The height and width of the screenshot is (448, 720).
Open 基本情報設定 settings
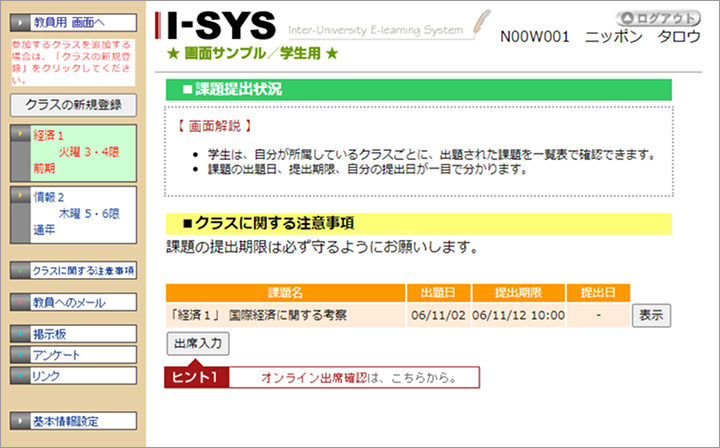point(73,421)
